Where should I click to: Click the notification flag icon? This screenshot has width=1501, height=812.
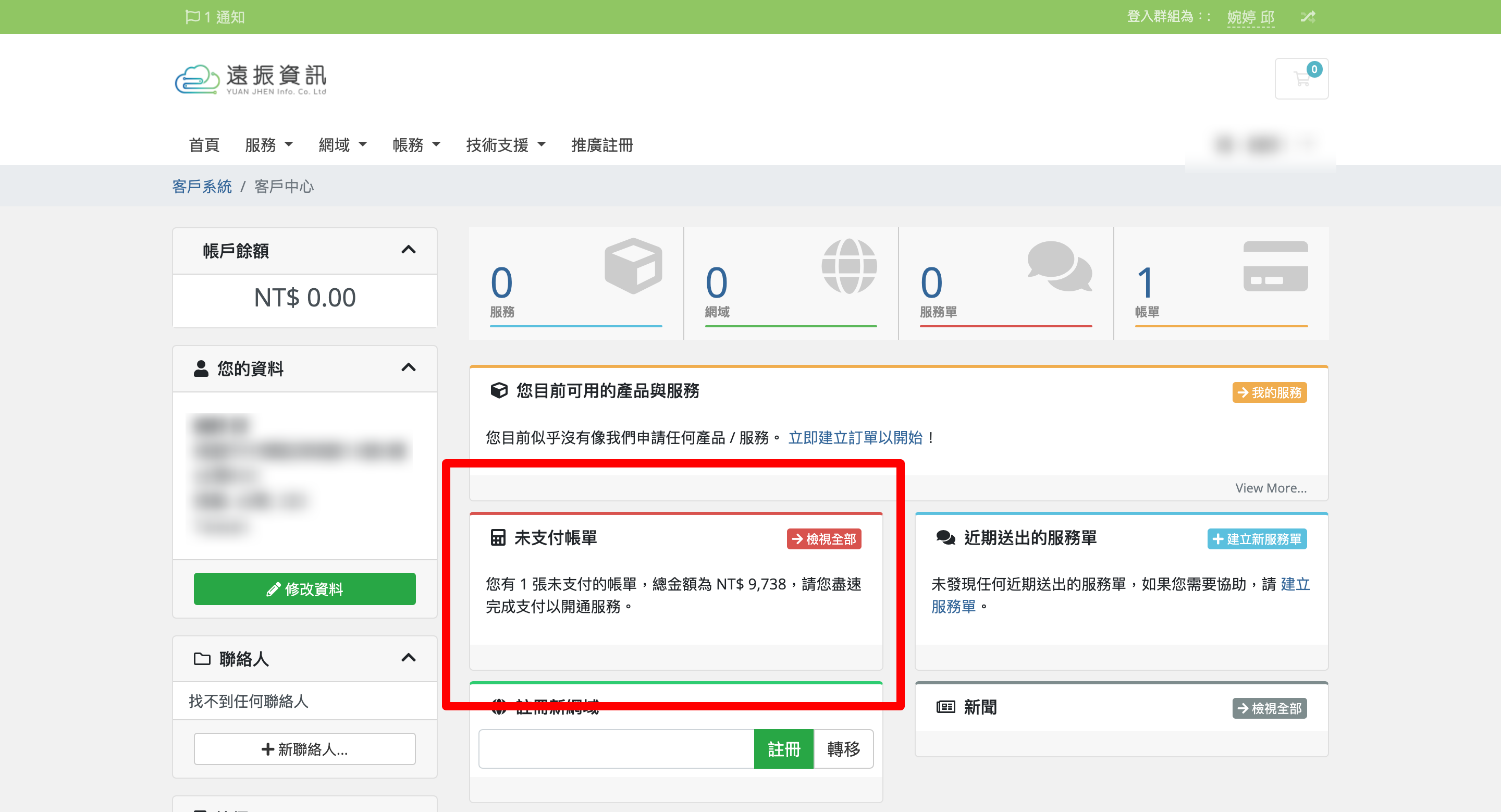click(x=192, y=16)
